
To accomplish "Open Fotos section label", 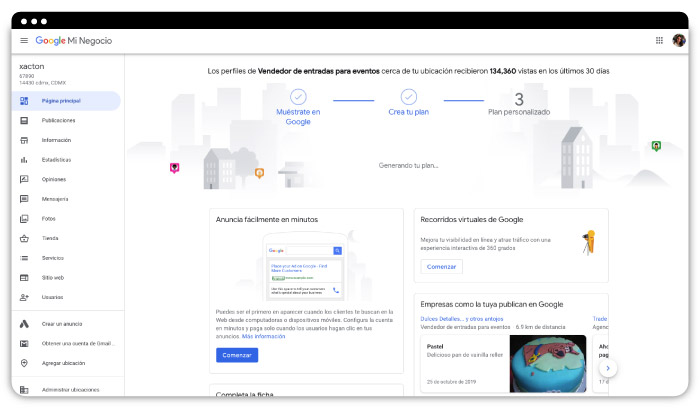I will [x=49, y=219].
